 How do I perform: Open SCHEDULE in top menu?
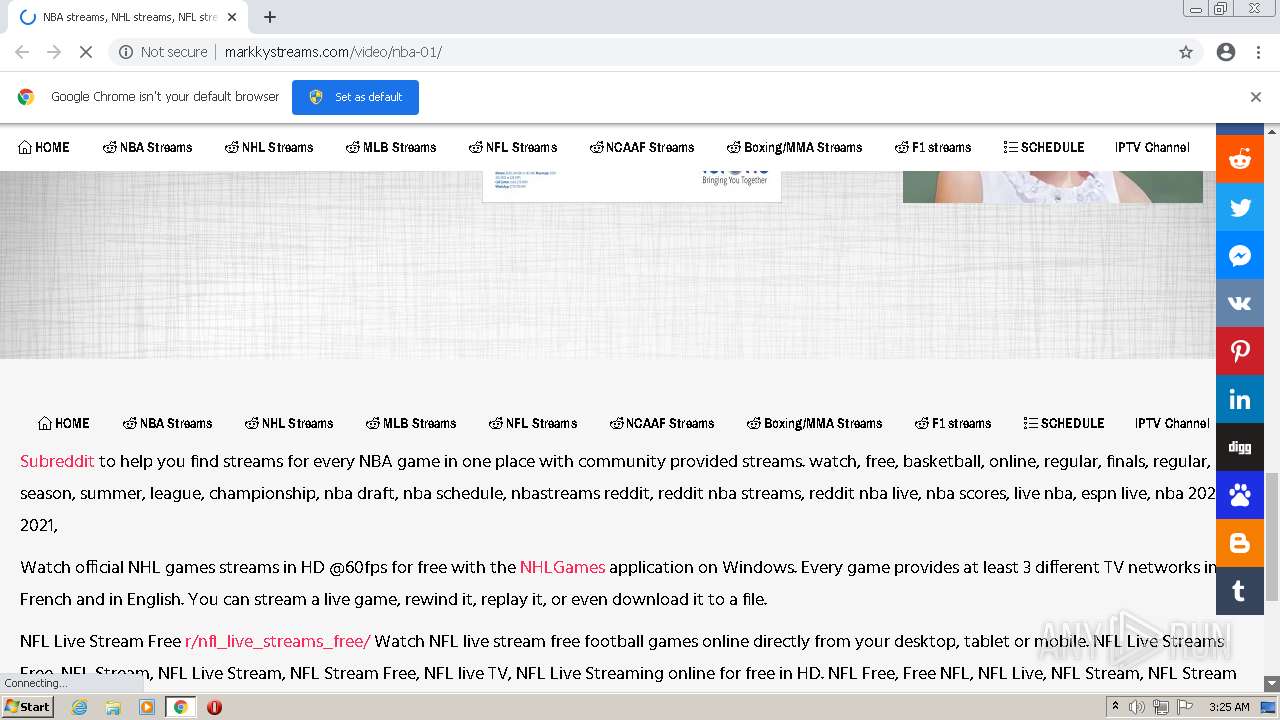coord(1044,147)
